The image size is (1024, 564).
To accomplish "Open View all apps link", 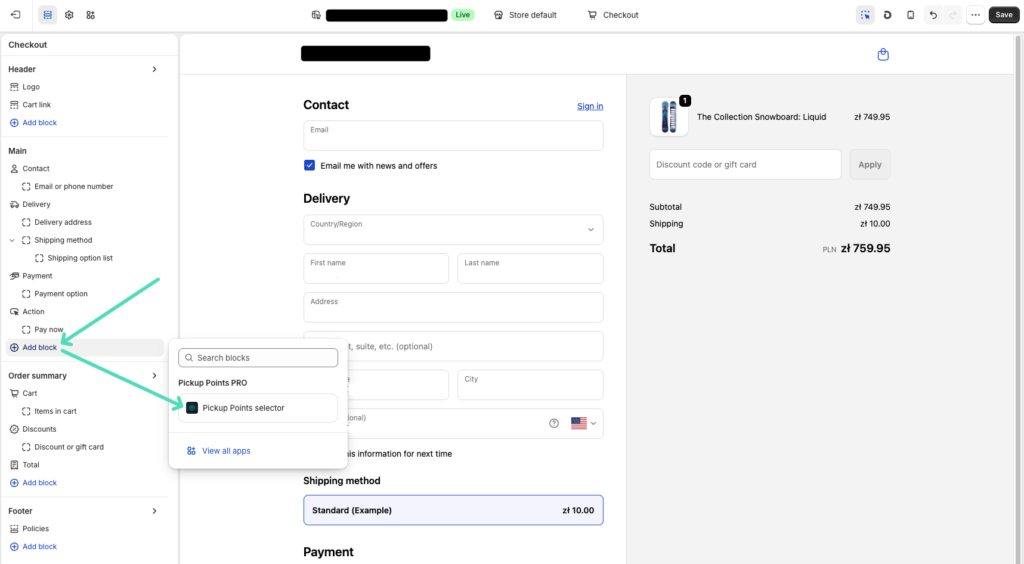I will [226, 451].
